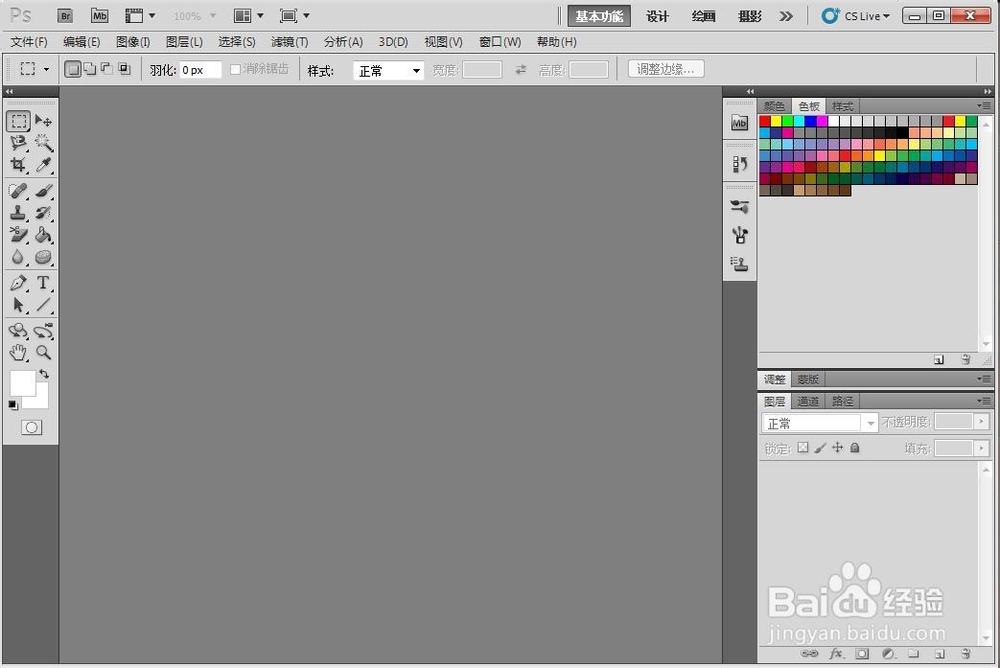This screenshot has height=668, width=1000.
Task: Select the Hand tool
Action: pyautogui.click(x=18, y=352)
